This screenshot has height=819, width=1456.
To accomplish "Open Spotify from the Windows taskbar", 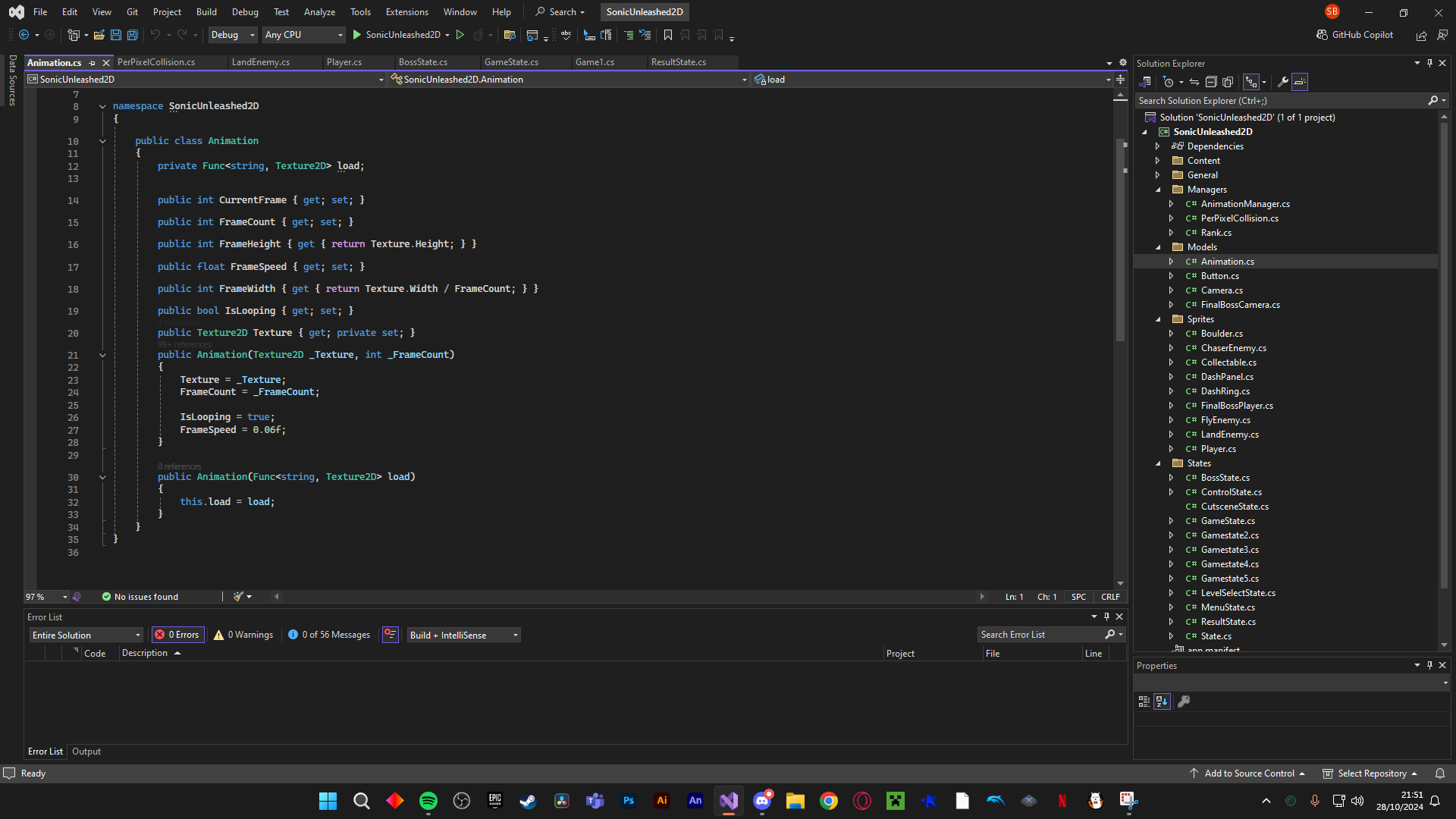I will (428, 801).
